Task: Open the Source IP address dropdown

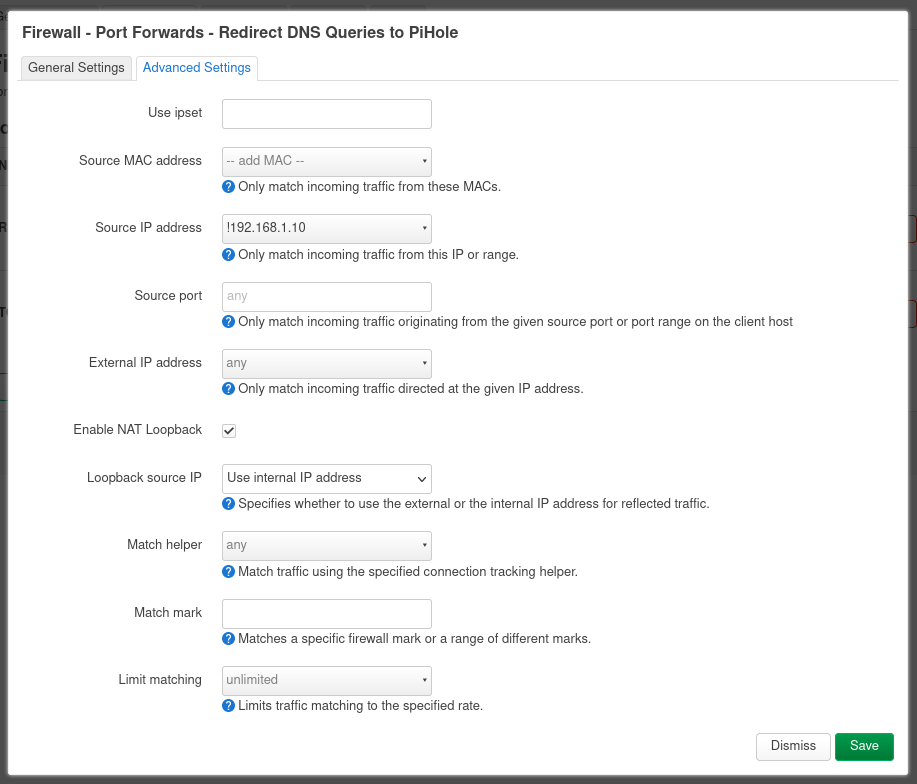Action: (x=327, y=229)
